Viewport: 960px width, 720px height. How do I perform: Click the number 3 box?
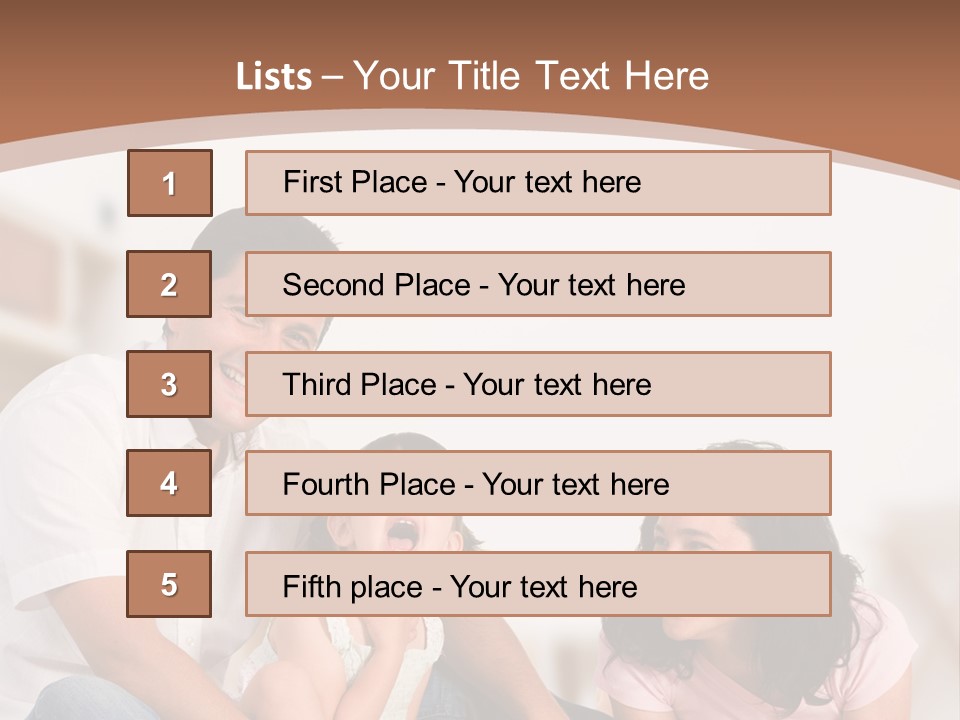click(169, 384)
